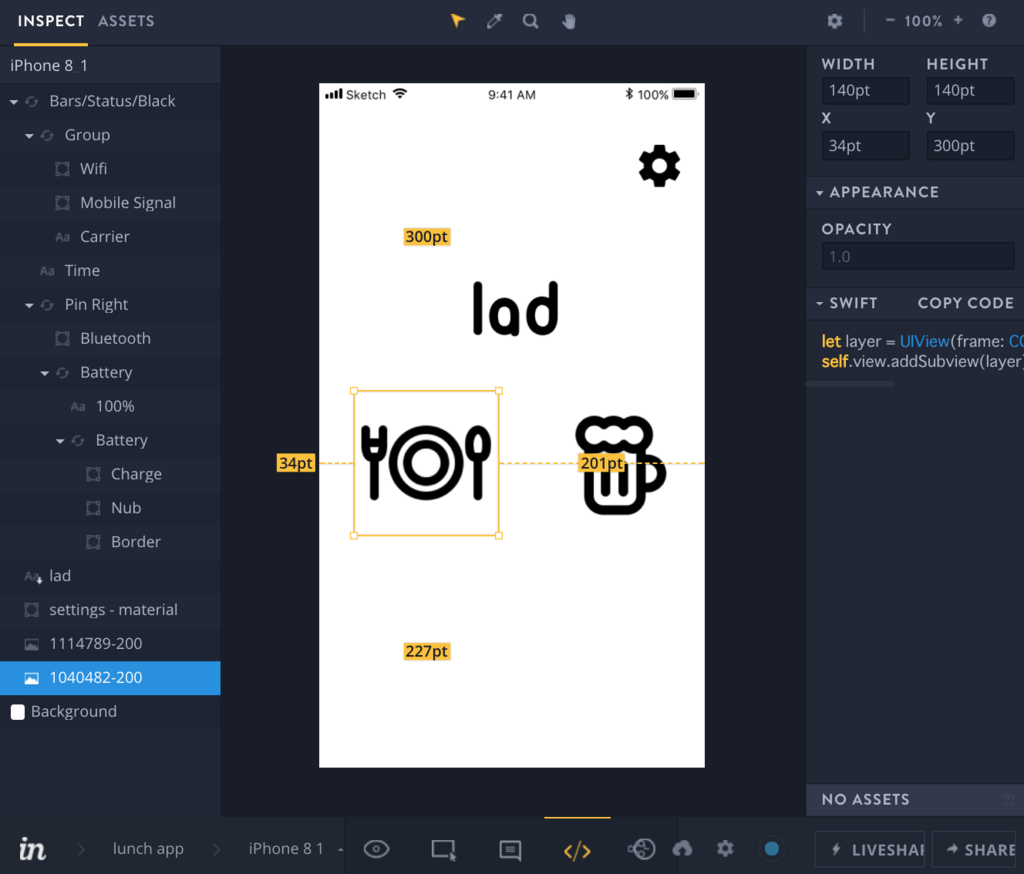Click the settings gear in the mockup
Image resolution: width=1024 pixels, height=874 pixels.
tap(659, 166)
